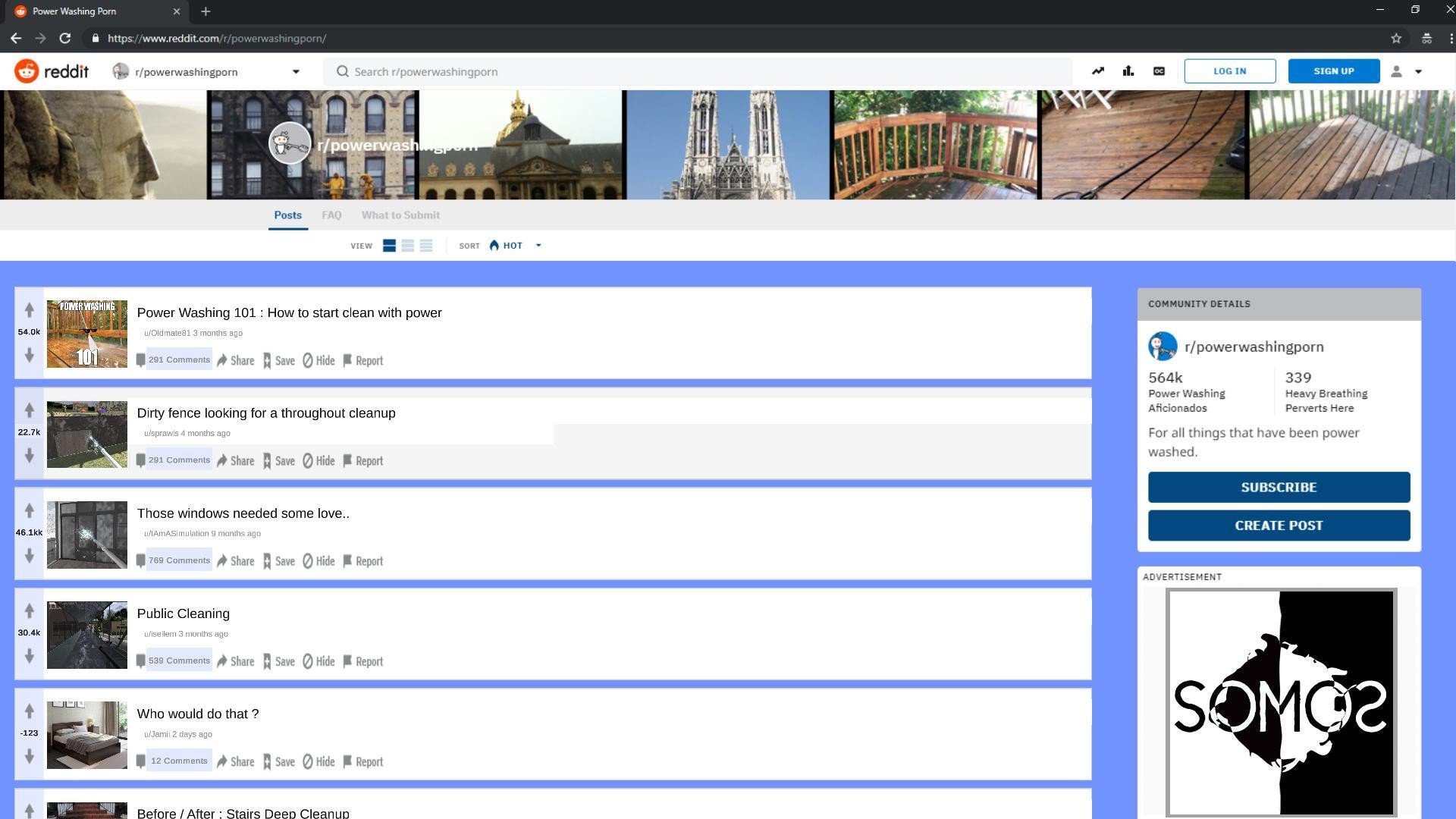Open the OC original content icon
This screenshot has height=819, width=1456.
click(x=1159, y=71)
